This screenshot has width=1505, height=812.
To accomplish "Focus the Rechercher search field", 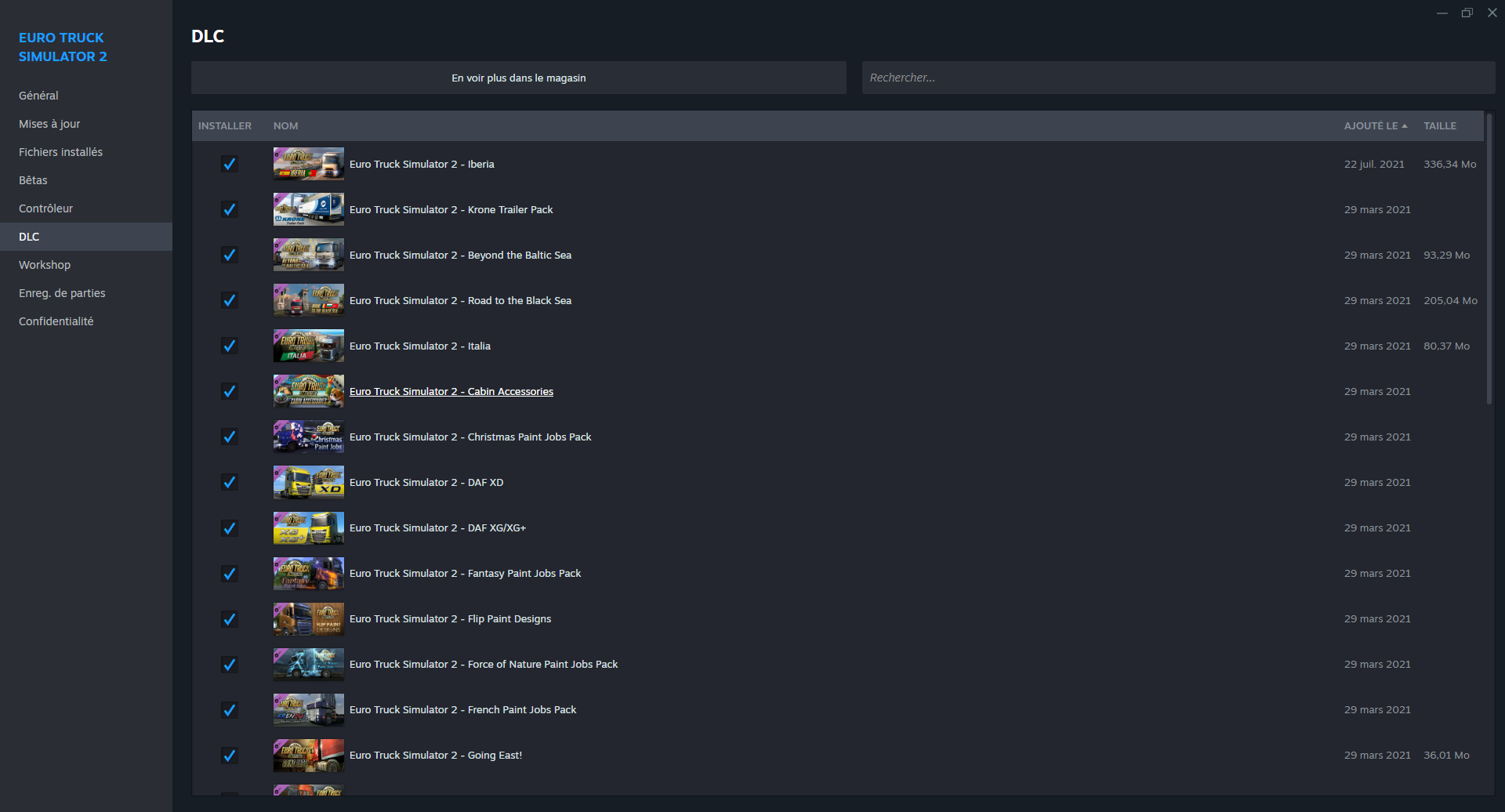I will 1177,78.
